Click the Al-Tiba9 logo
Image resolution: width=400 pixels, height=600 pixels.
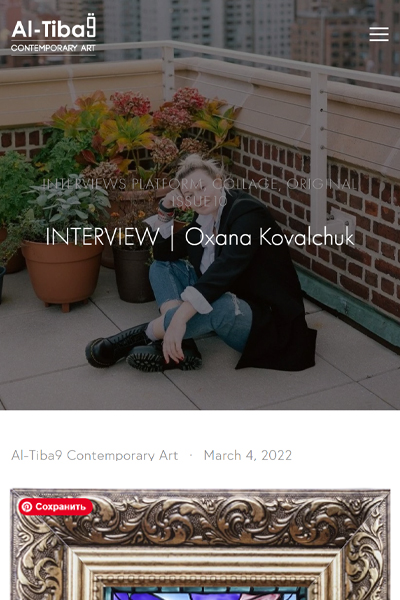54,34
